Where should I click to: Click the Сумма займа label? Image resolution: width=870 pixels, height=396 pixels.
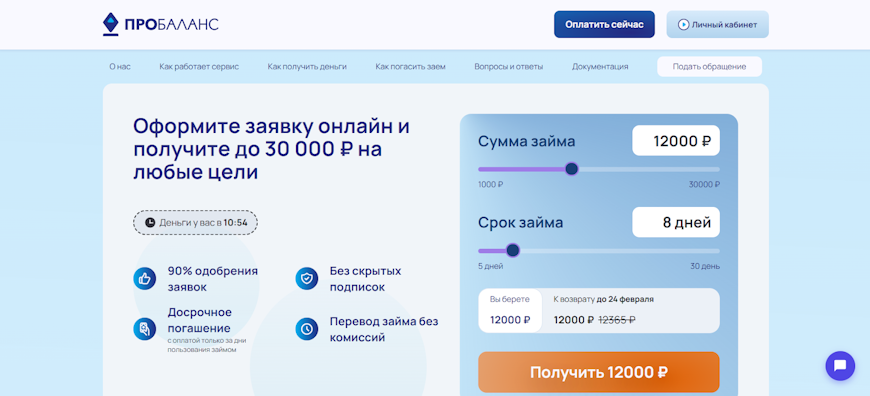527,141
